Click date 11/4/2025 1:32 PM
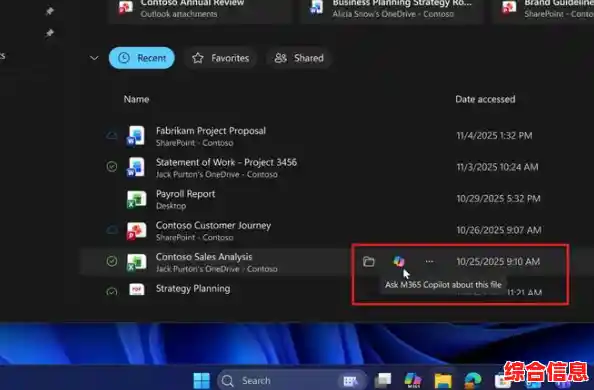The image size is (594, 390). click(494, 136)
